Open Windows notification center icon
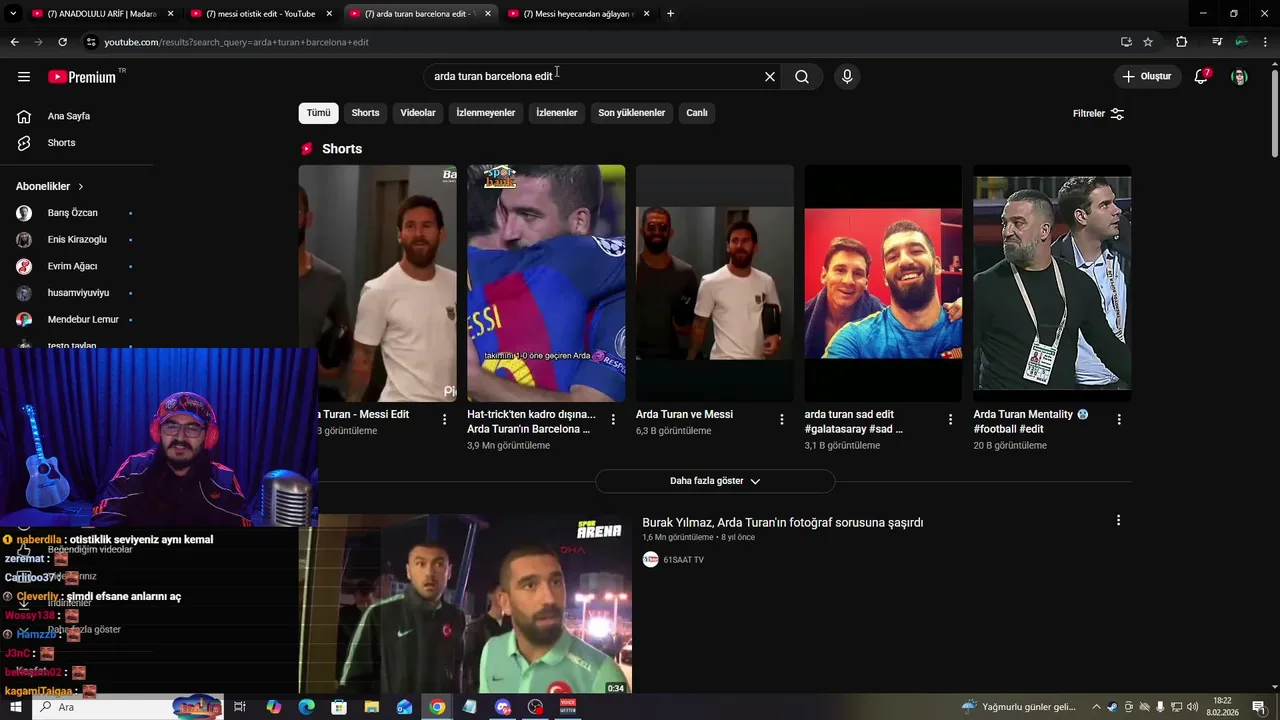The width and height of the screenshot is (1280, 720). [x=1259, y=707]
